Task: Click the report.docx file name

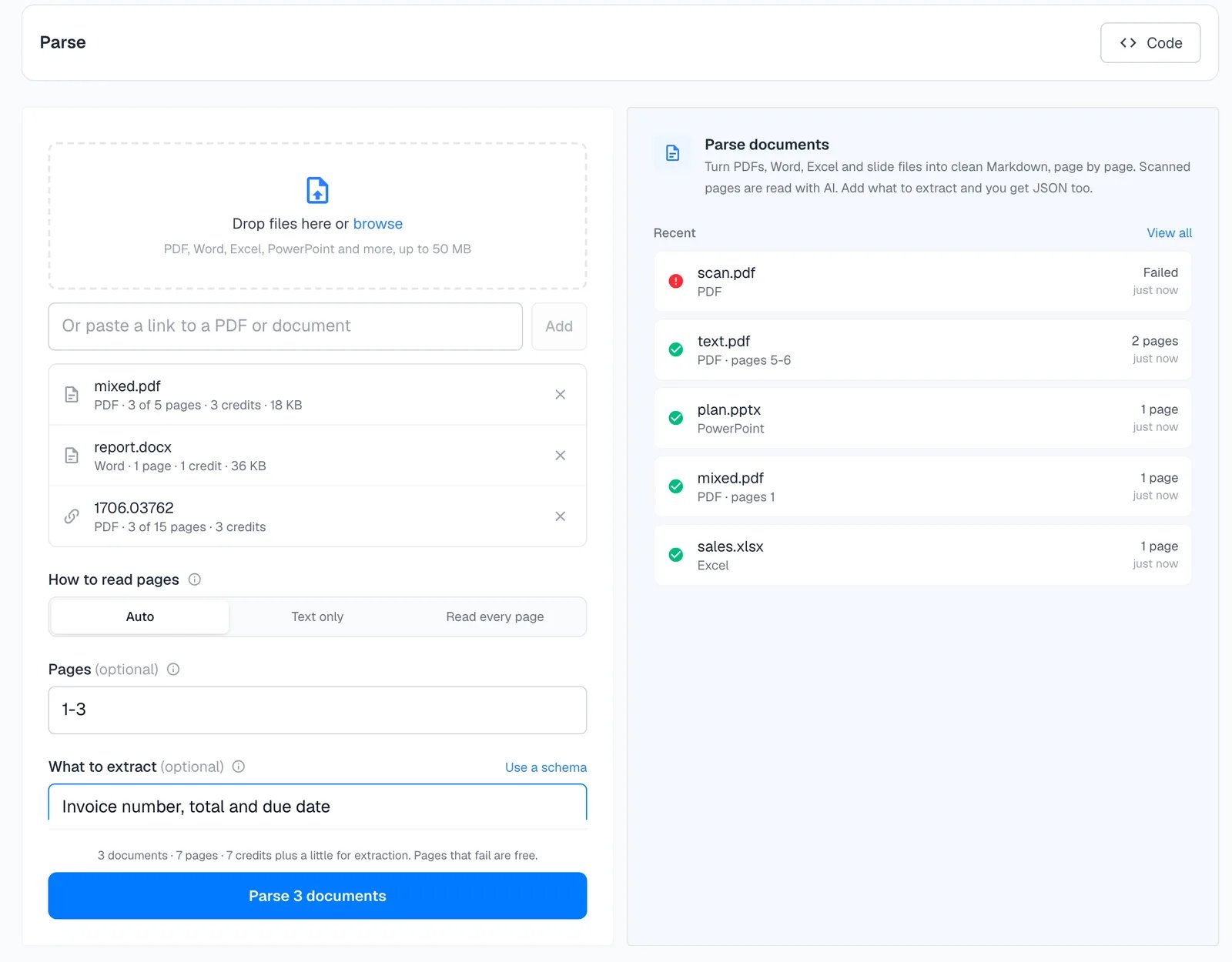Action: coord(132,447)
